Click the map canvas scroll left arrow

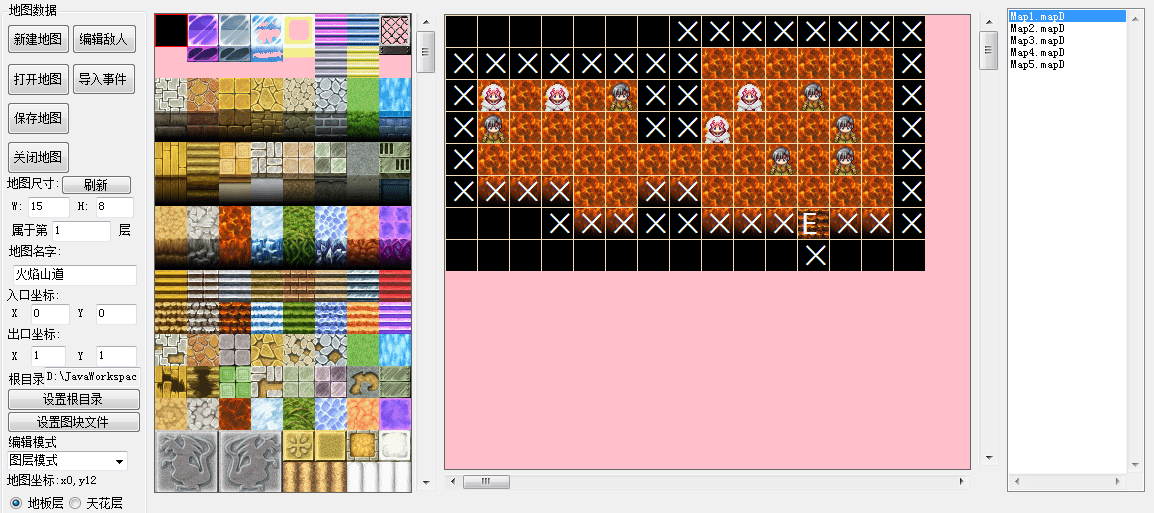click(x=453, y=481)
